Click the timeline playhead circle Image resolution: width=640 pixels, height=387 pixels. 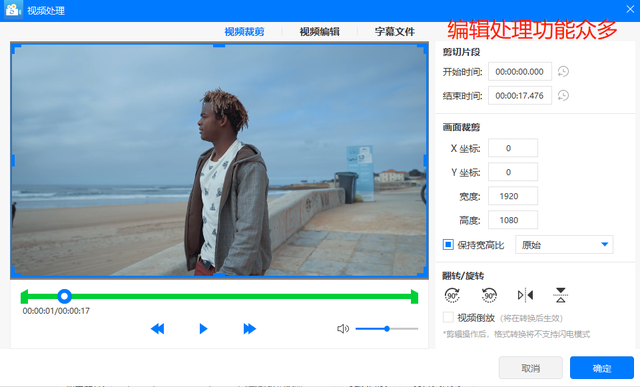click(64, 296)
